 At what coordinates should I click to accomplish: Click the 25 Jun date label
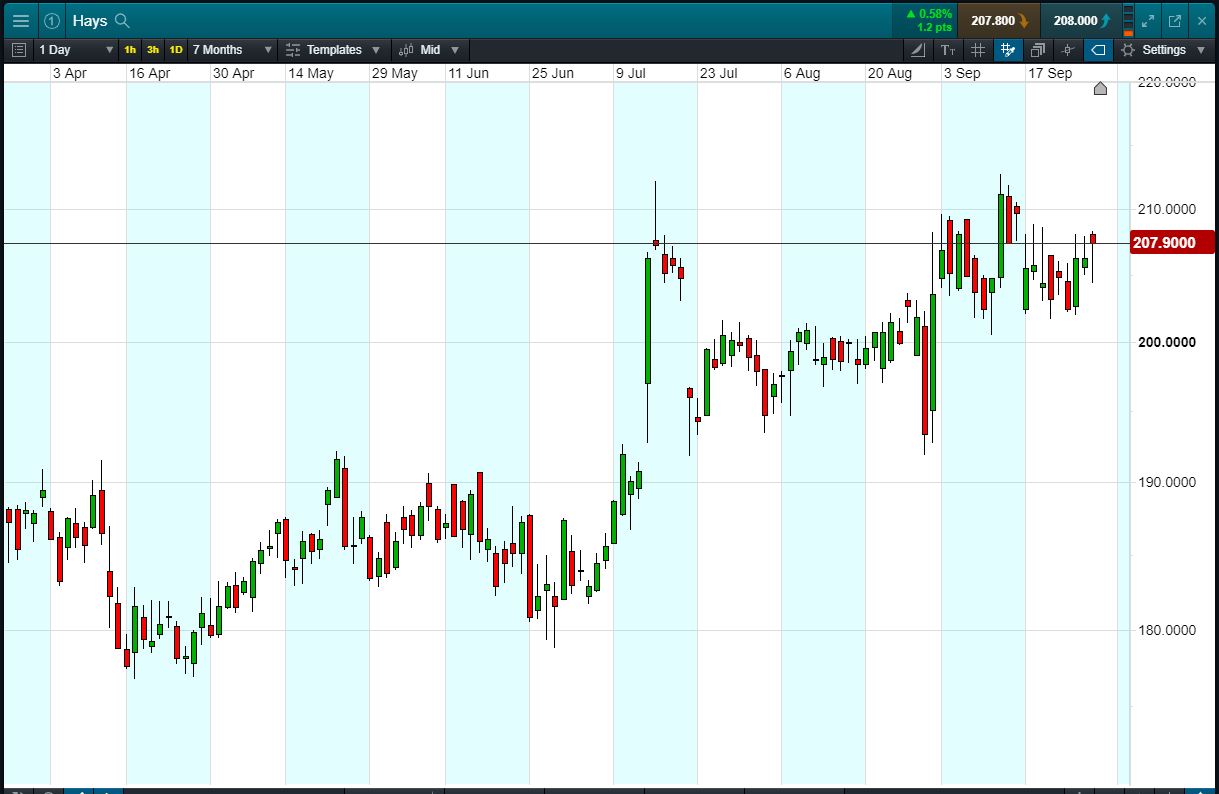coord(552,73)
